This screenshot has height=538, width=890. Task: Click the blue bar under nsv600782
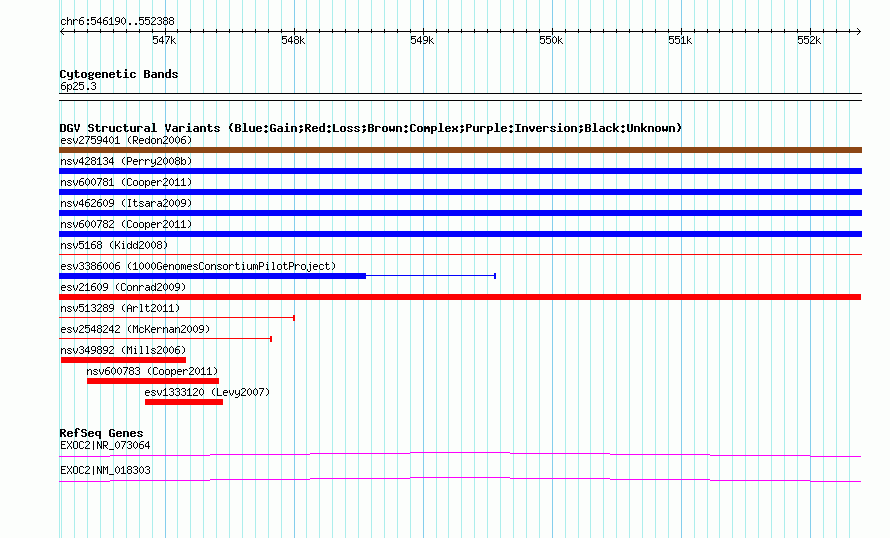click(460, 234)
